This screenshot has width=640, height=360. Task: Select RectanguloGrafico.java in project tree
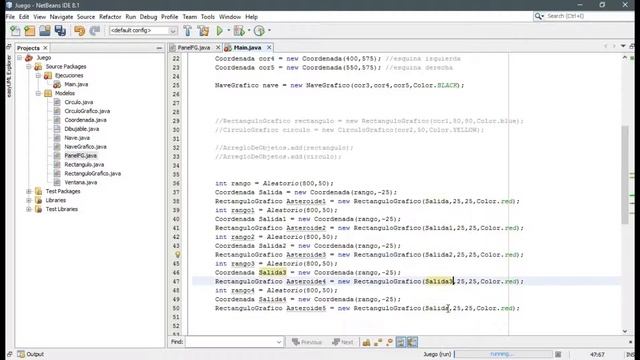[x=92, y=173]
